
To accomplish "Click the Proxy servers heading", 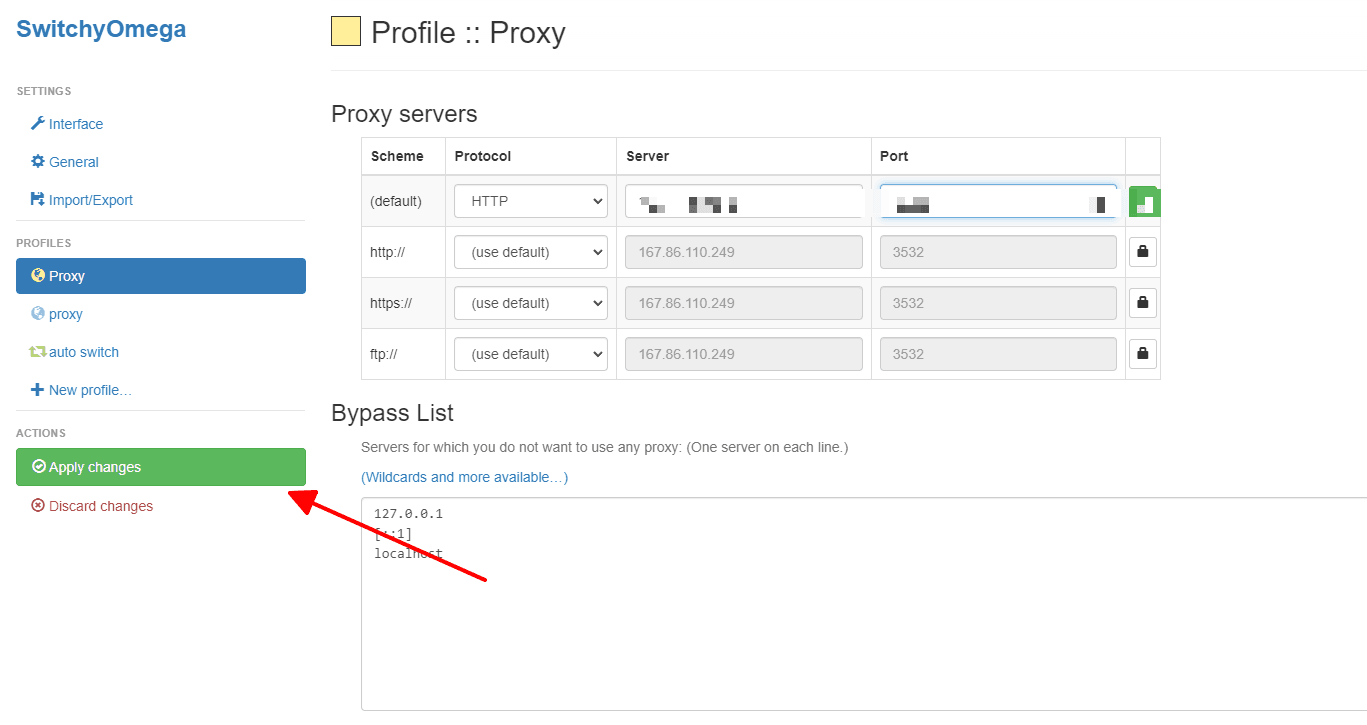I will tap(404, 114).
